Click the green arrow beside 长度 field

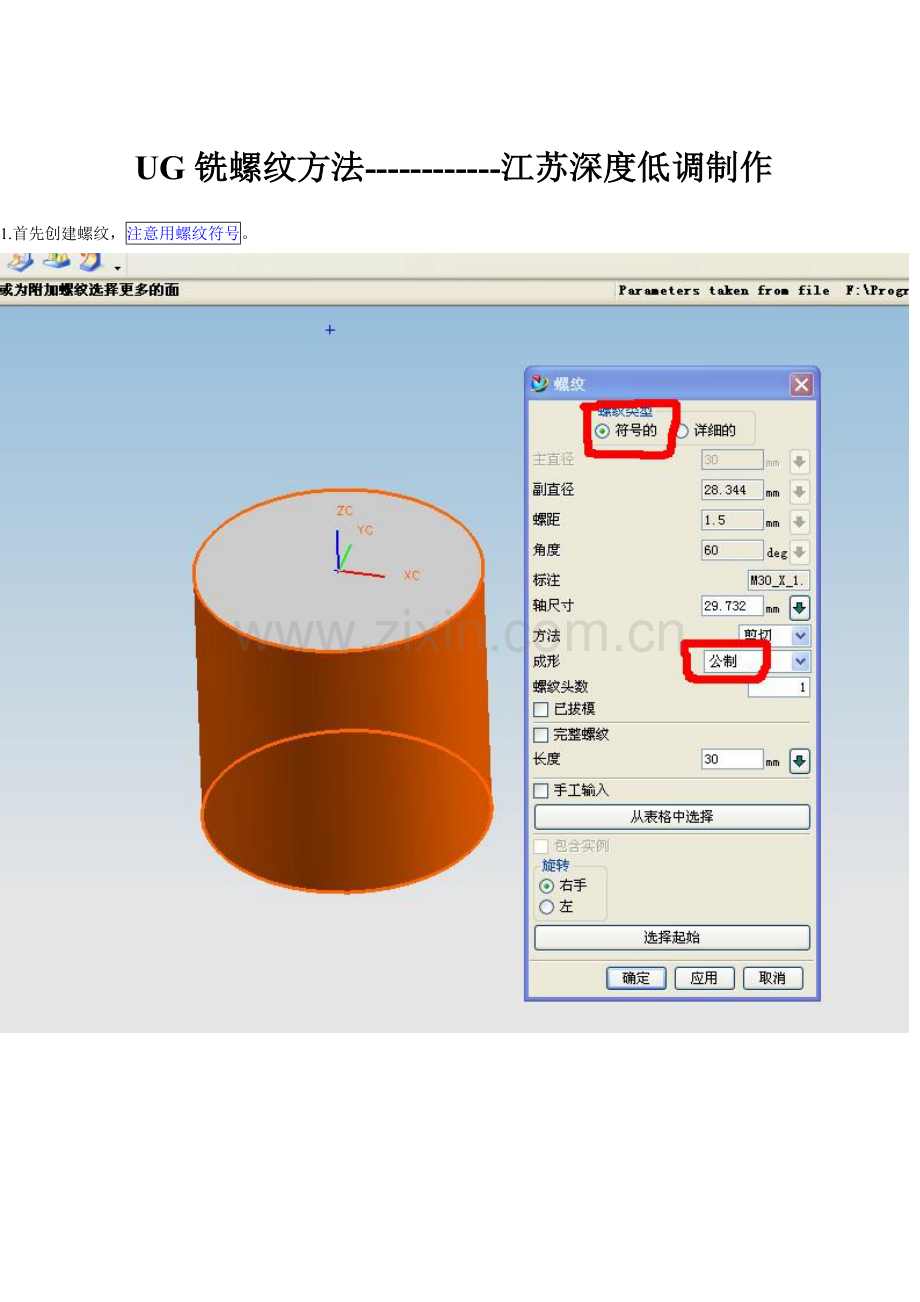800,760
